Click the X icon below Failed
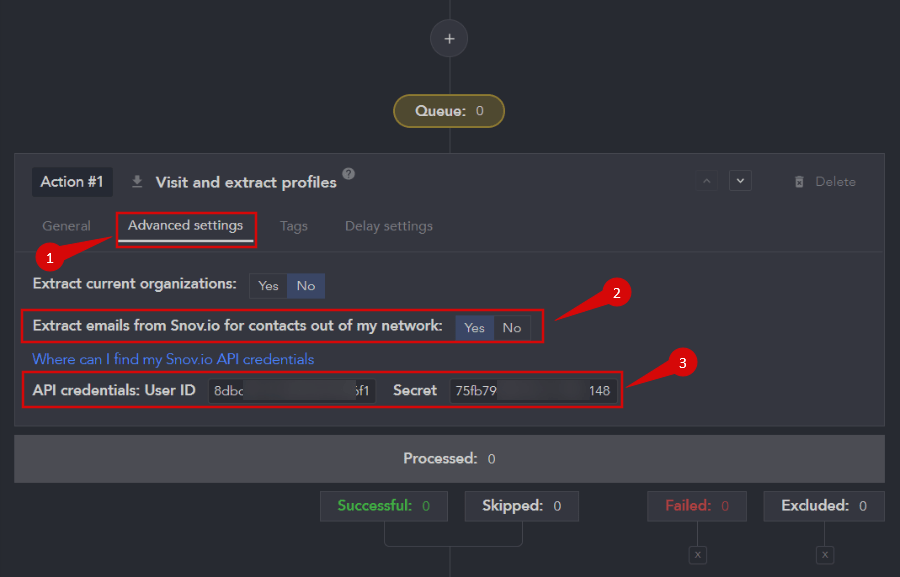 click(698, 554)
